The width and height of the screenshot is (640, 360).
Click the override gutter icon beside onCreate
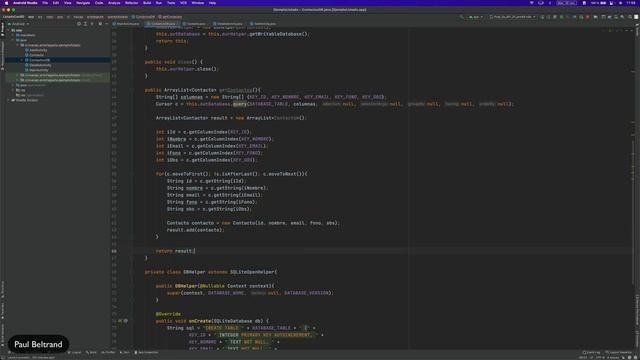(x=120, y=321)
